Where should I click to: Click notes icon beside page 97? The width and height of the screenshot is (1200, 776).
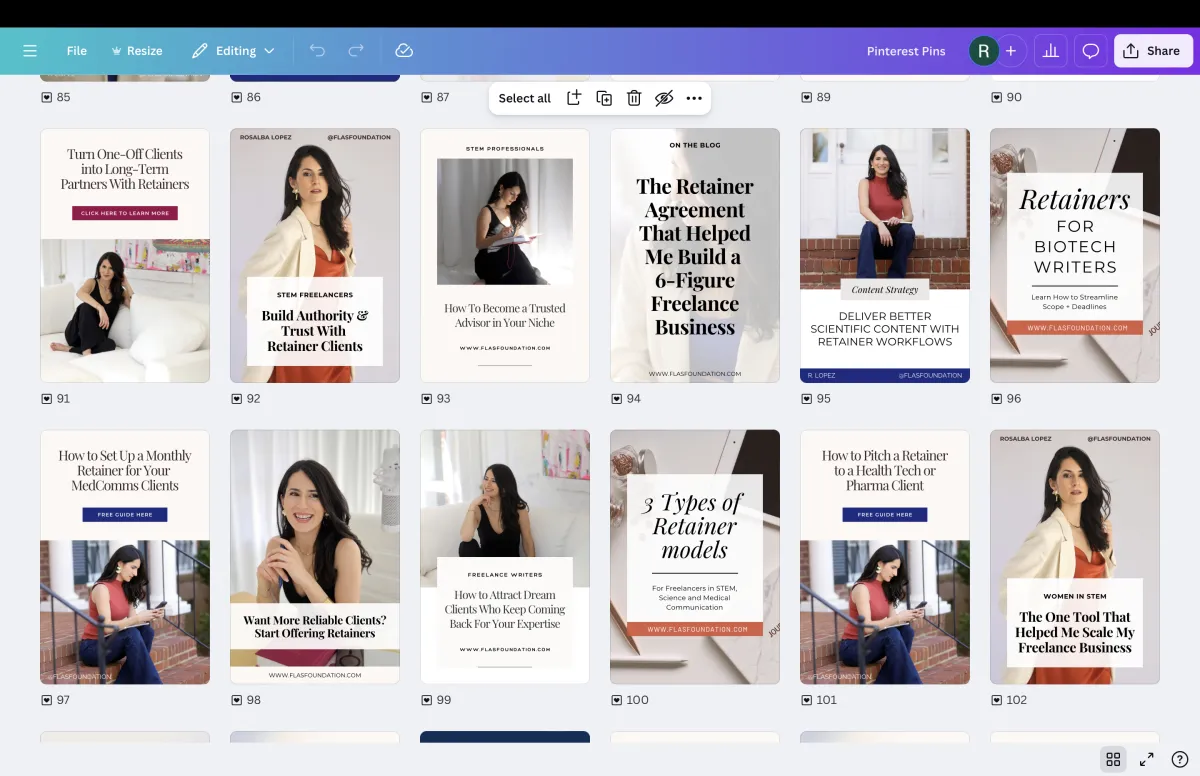point(46,700)
